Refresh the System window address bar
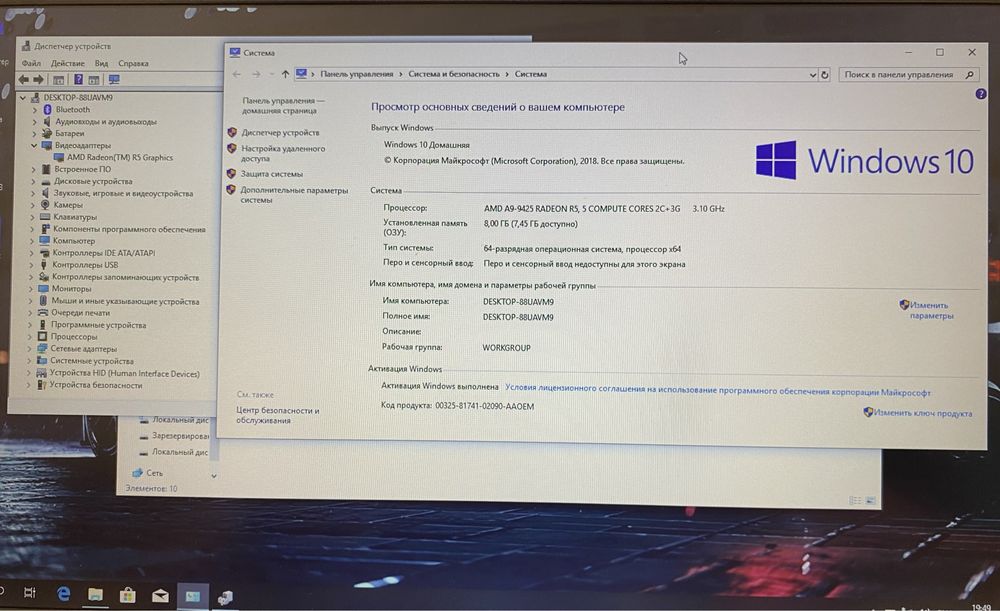Screen dimensions: 1000x611 [x=825, y=75]
